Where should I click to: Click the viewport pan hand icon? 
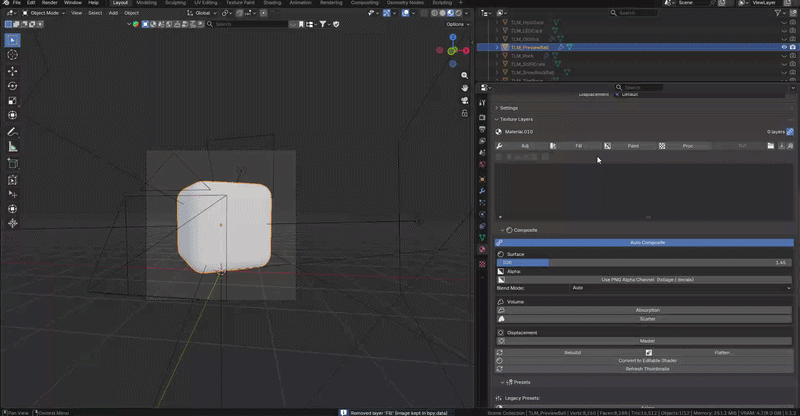[464, 88]
